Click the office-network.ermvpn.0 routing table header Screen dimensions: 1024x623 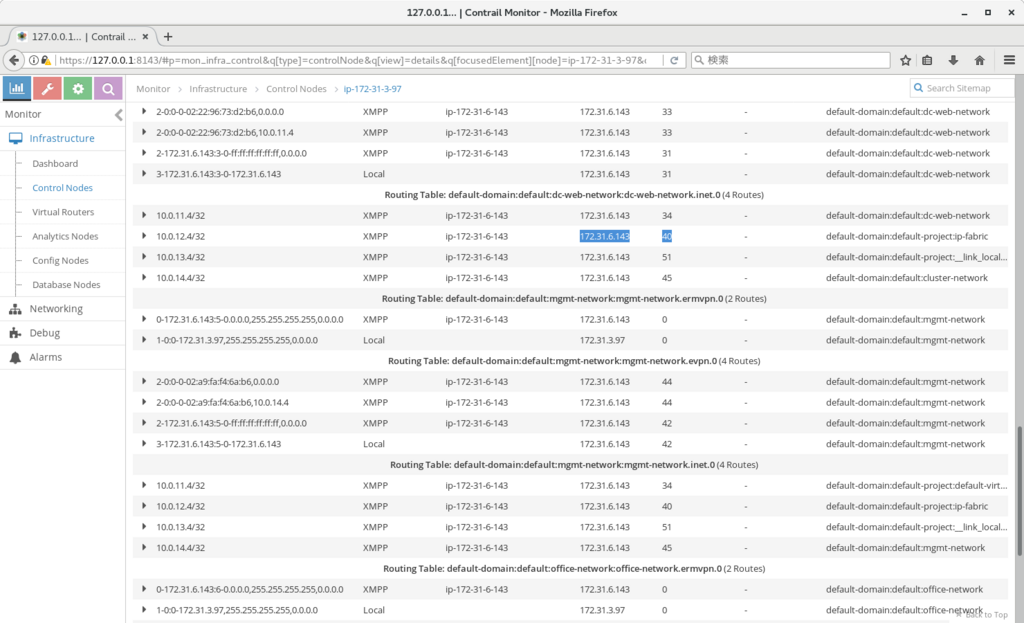point(573,569)
